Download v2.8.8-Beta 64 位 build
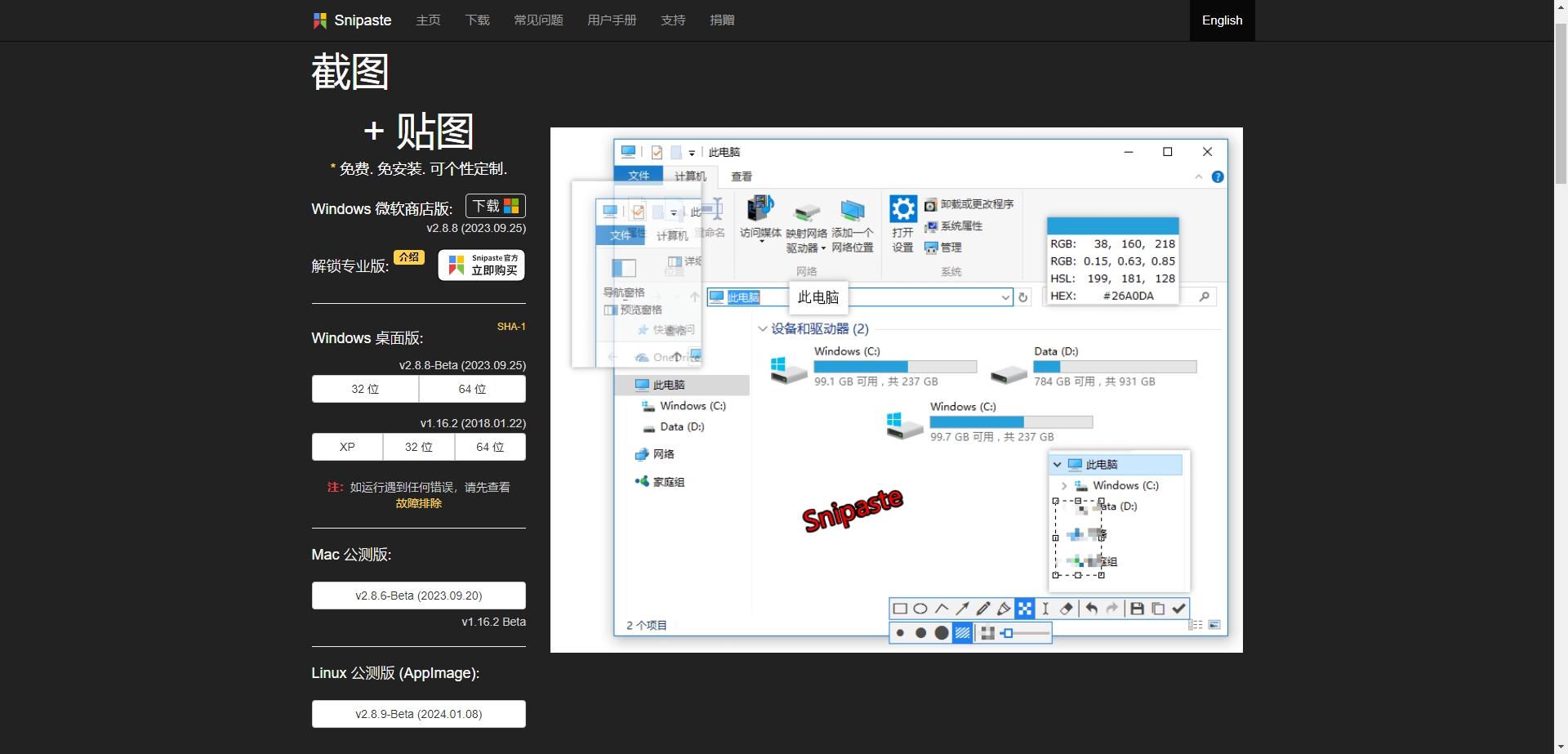This screenshot has width=1568, height=754. 472,389
